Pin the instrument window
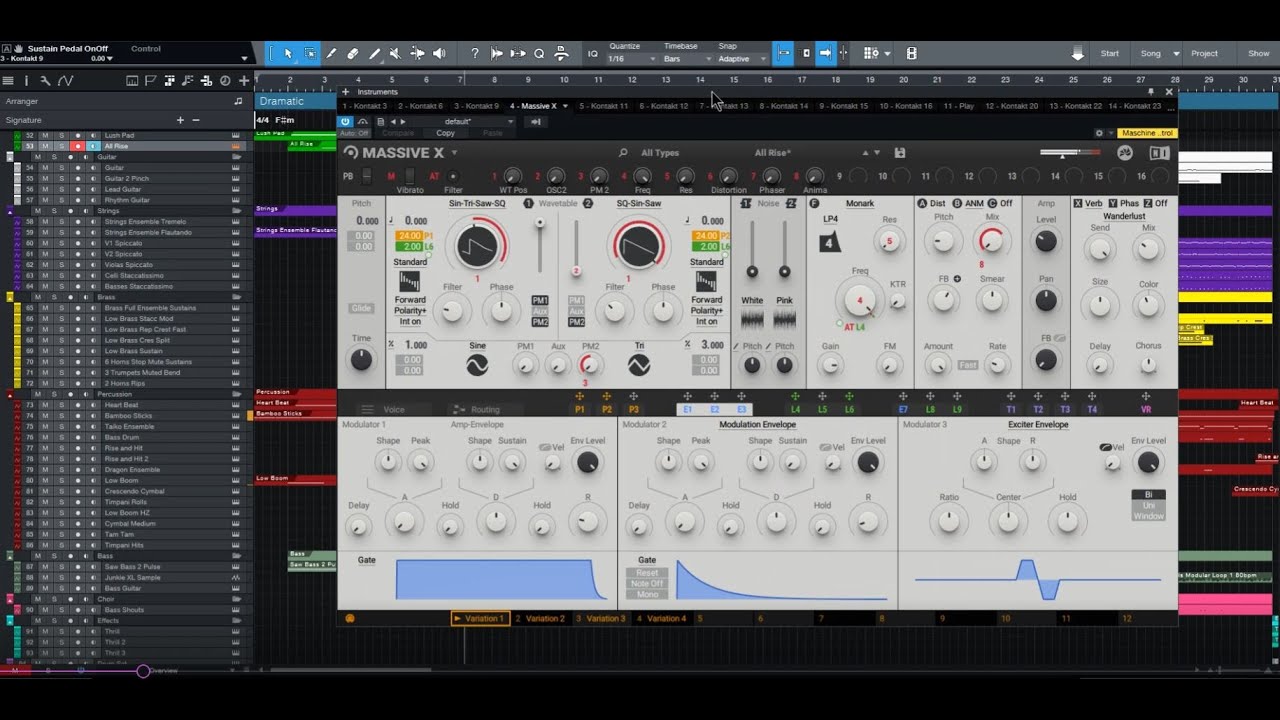Image resolution: width=1280 pixels, height=720 pixels. 1151,92
